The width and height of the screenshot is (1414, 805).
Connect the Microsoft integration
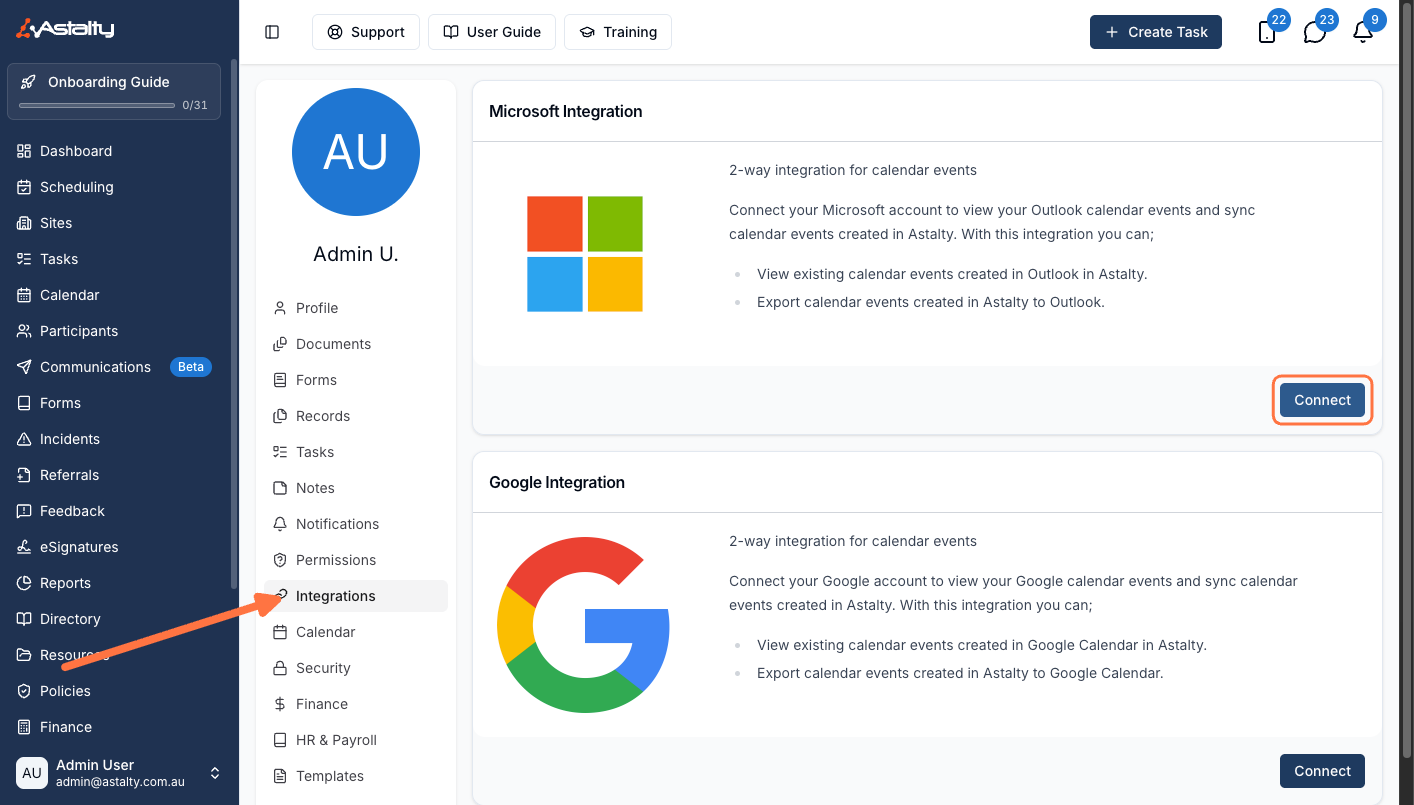tap(1322, 400)
